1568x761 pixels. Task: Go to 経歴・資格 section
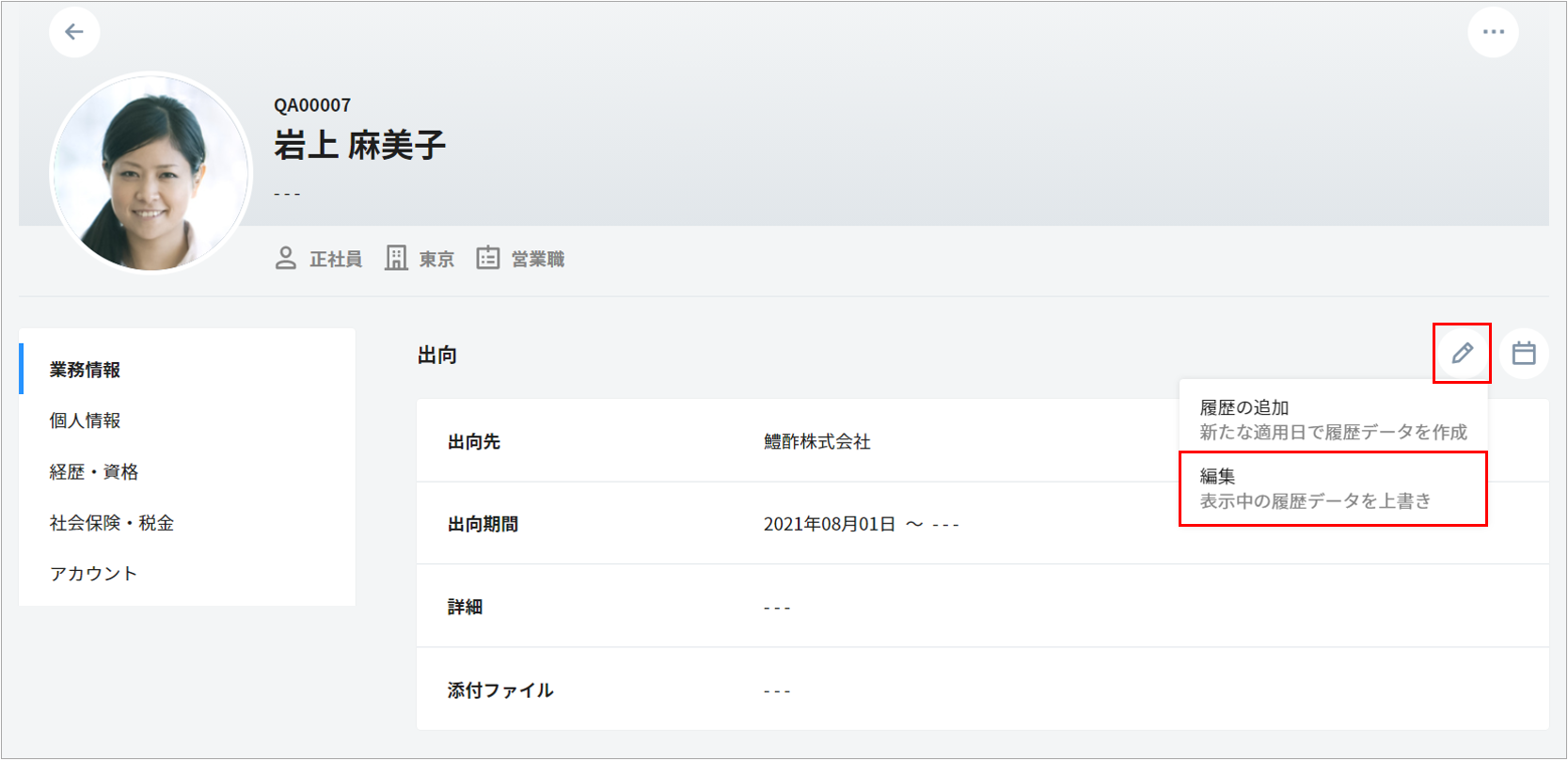94,472
